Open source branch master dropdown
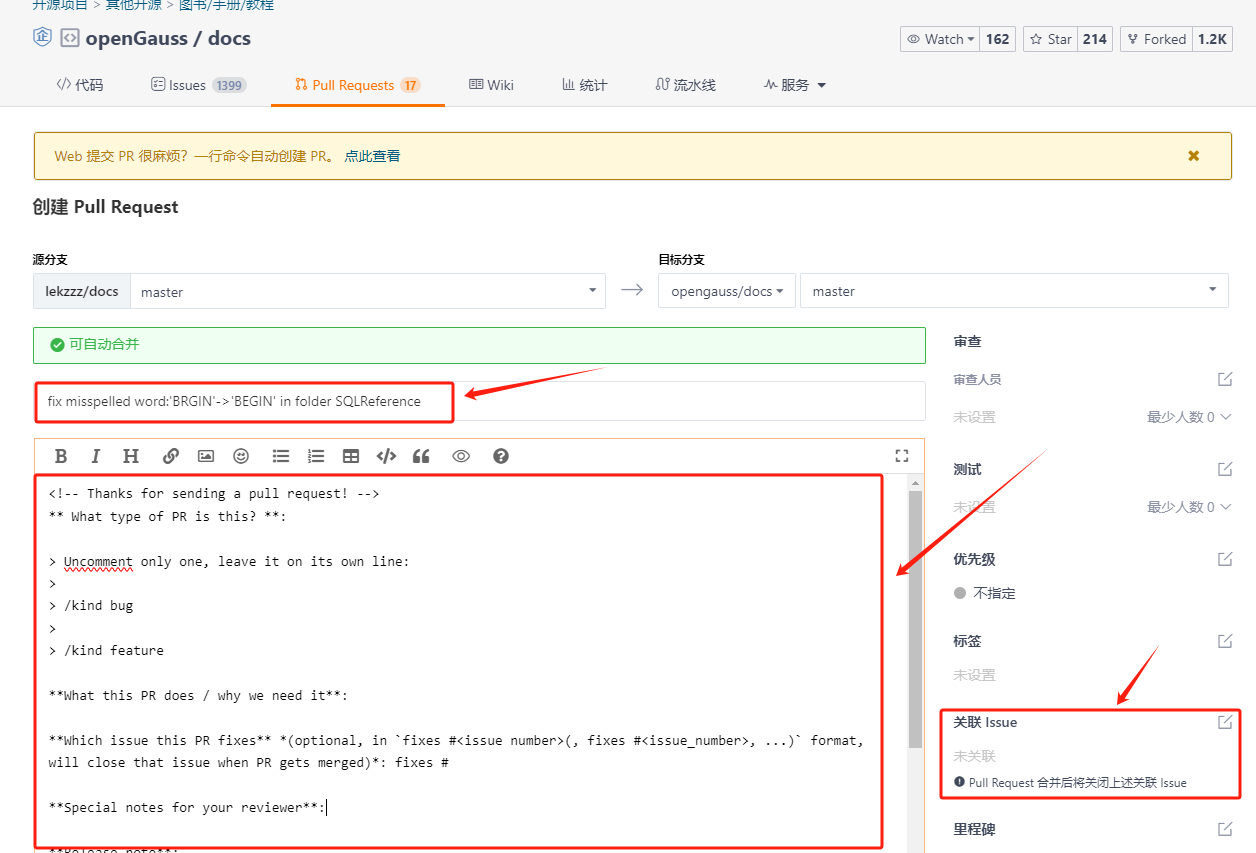This screenshot has width=1256, height=853. [x=367, y=292]
